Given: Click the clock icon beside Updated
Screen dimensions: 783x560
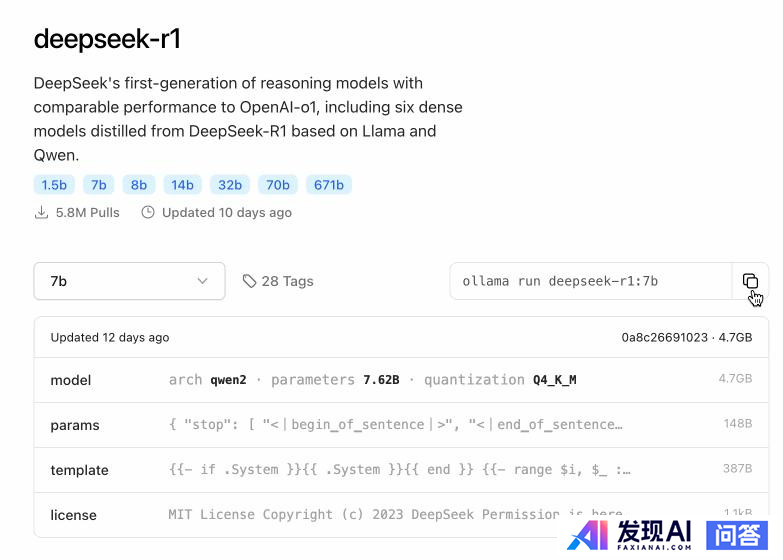Looking at the screenshot, I should [148, 213].
